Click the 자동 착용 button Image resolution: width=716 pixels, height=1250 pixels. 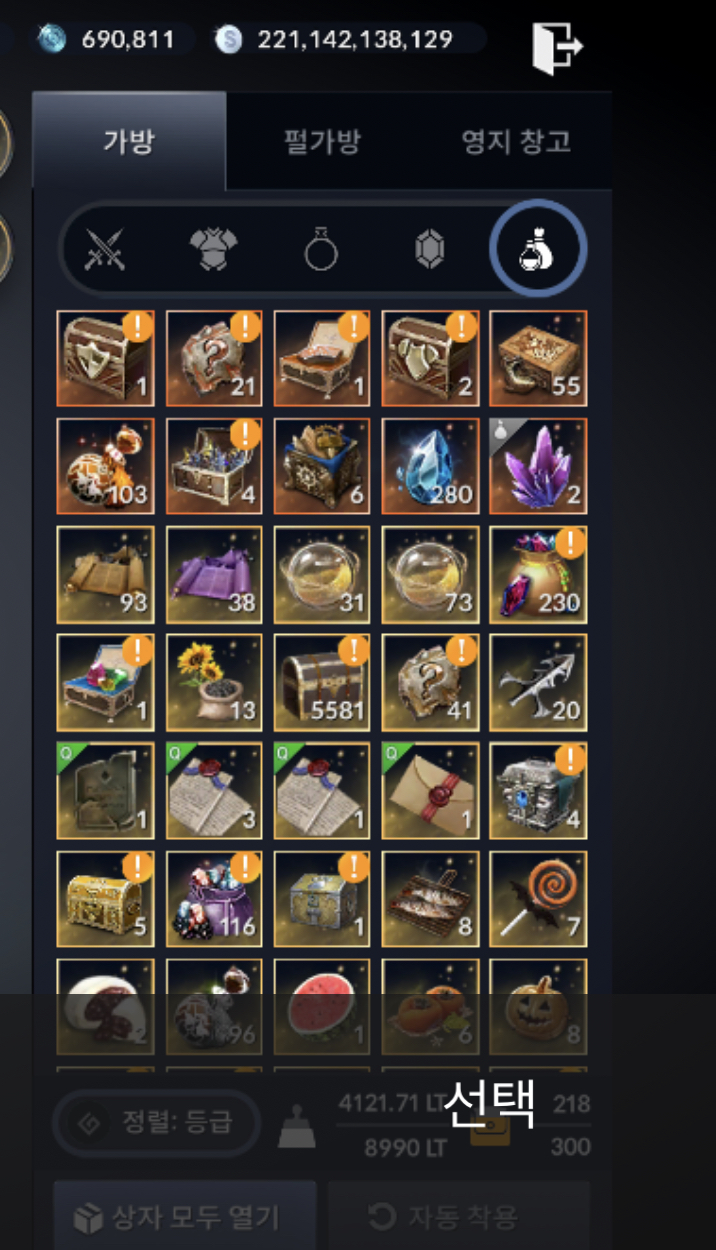[x=459, y=1215]
